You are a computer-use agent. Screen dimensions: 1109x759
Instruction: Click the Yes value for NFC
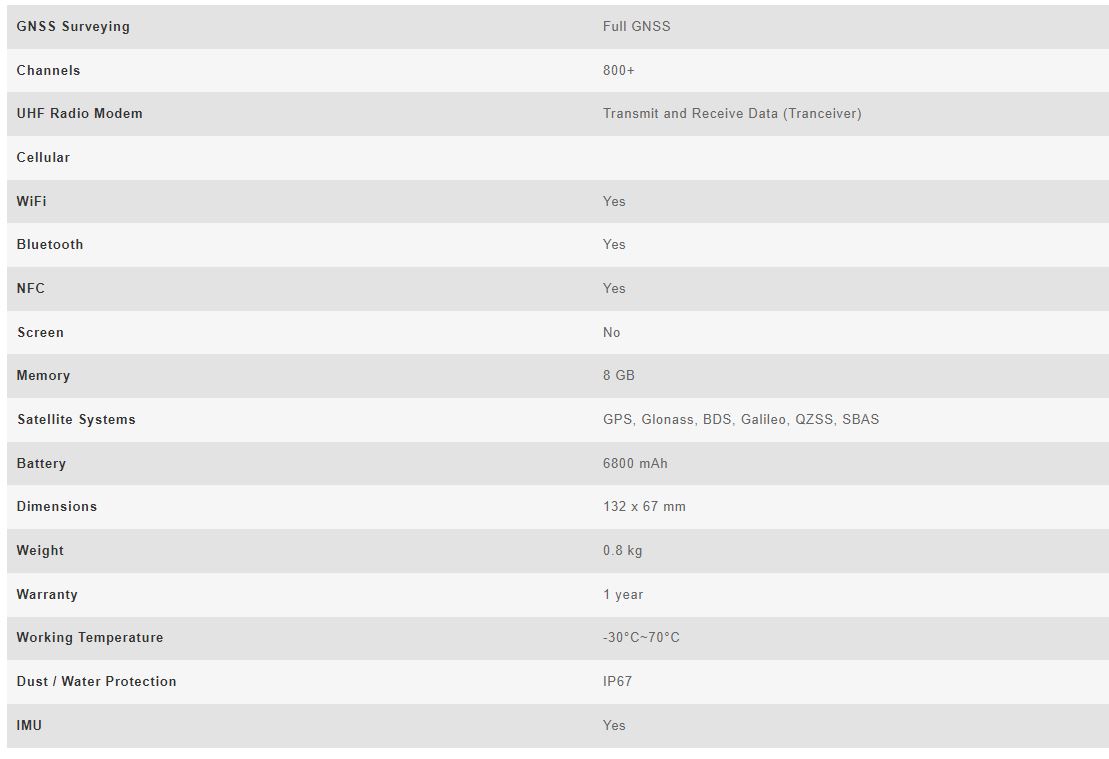(614, 289)
